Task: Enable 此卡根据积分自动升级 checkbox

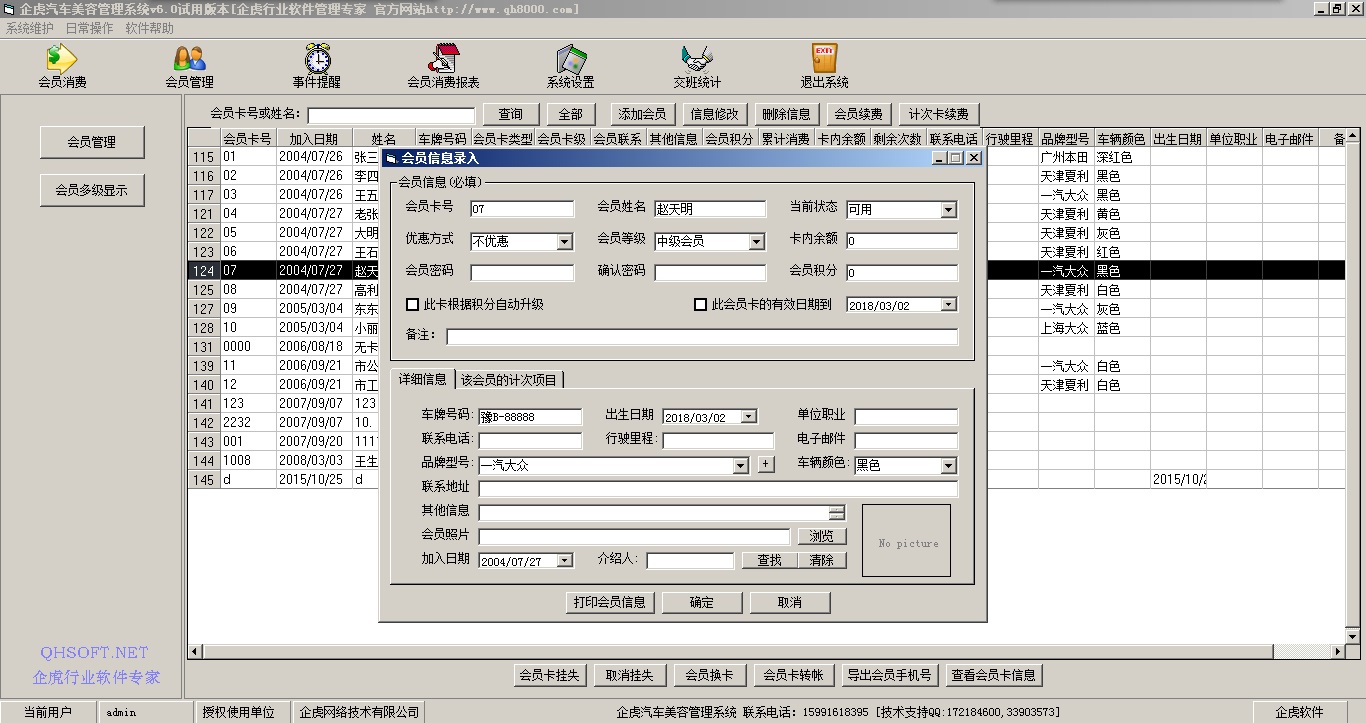Action: 412,304
